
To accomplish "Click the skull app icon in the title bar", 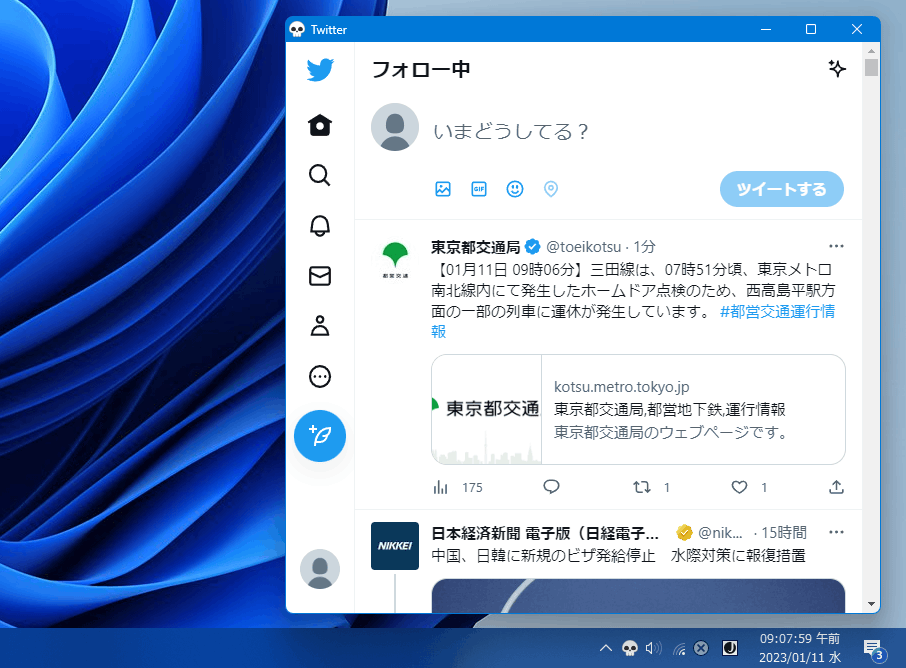I will click(297, 29).
